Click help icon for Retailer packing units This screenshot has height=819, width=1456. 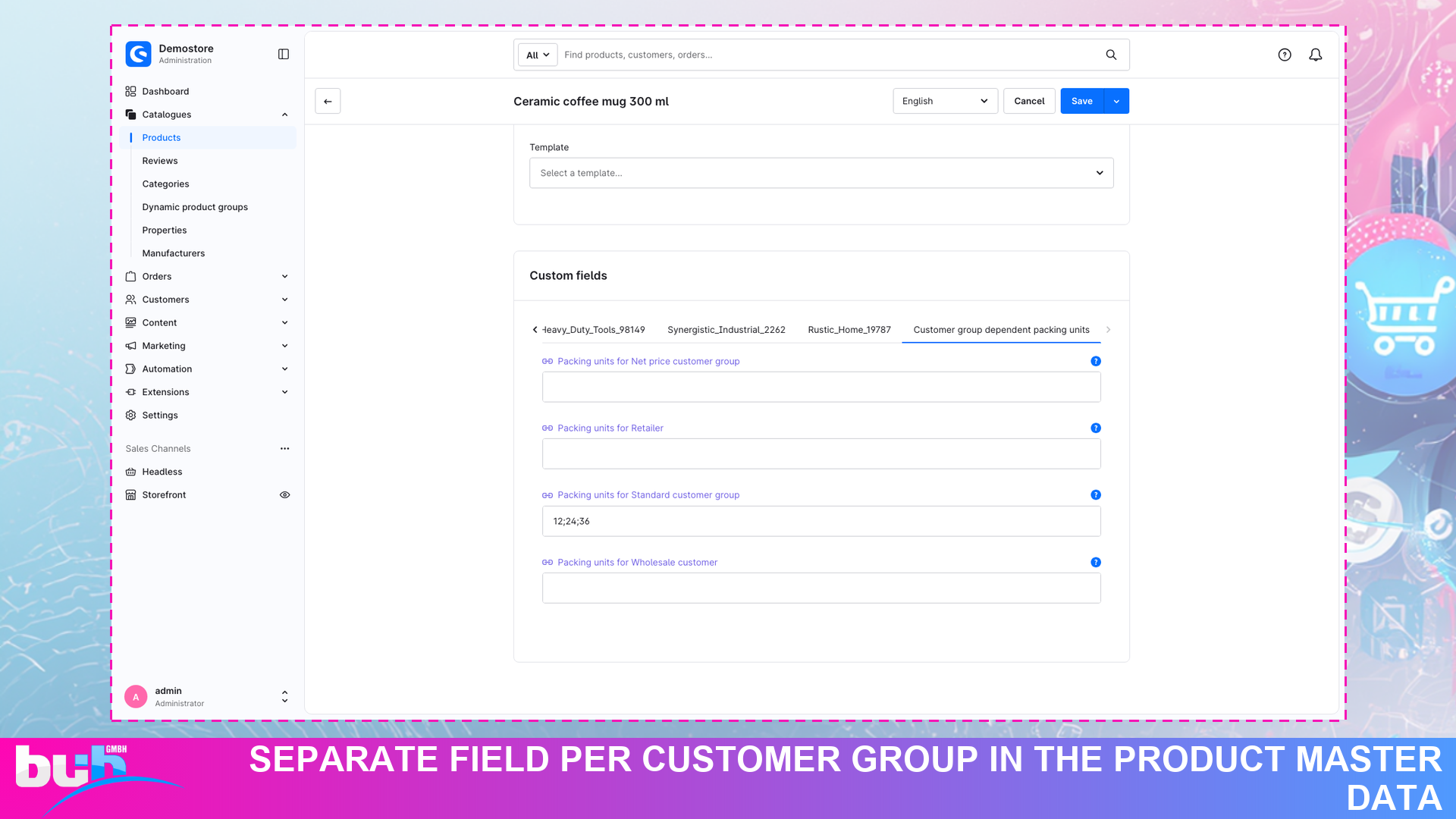point(1096,428)
